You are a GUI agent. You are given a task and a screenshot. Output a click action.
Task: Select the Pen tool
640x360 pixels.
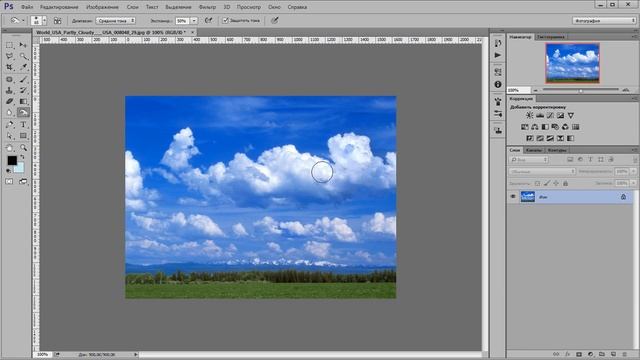9,124
